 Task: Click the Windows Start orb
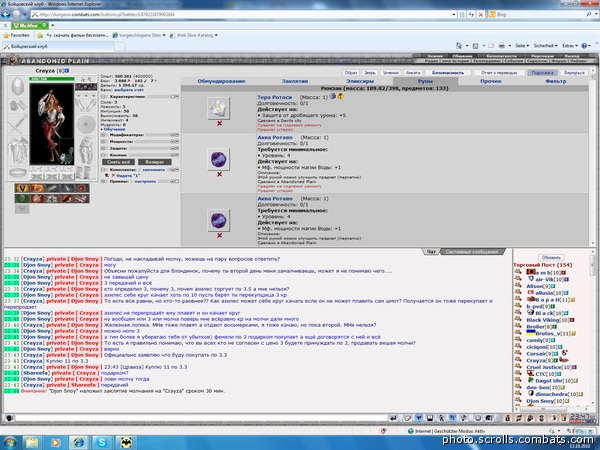9,442
